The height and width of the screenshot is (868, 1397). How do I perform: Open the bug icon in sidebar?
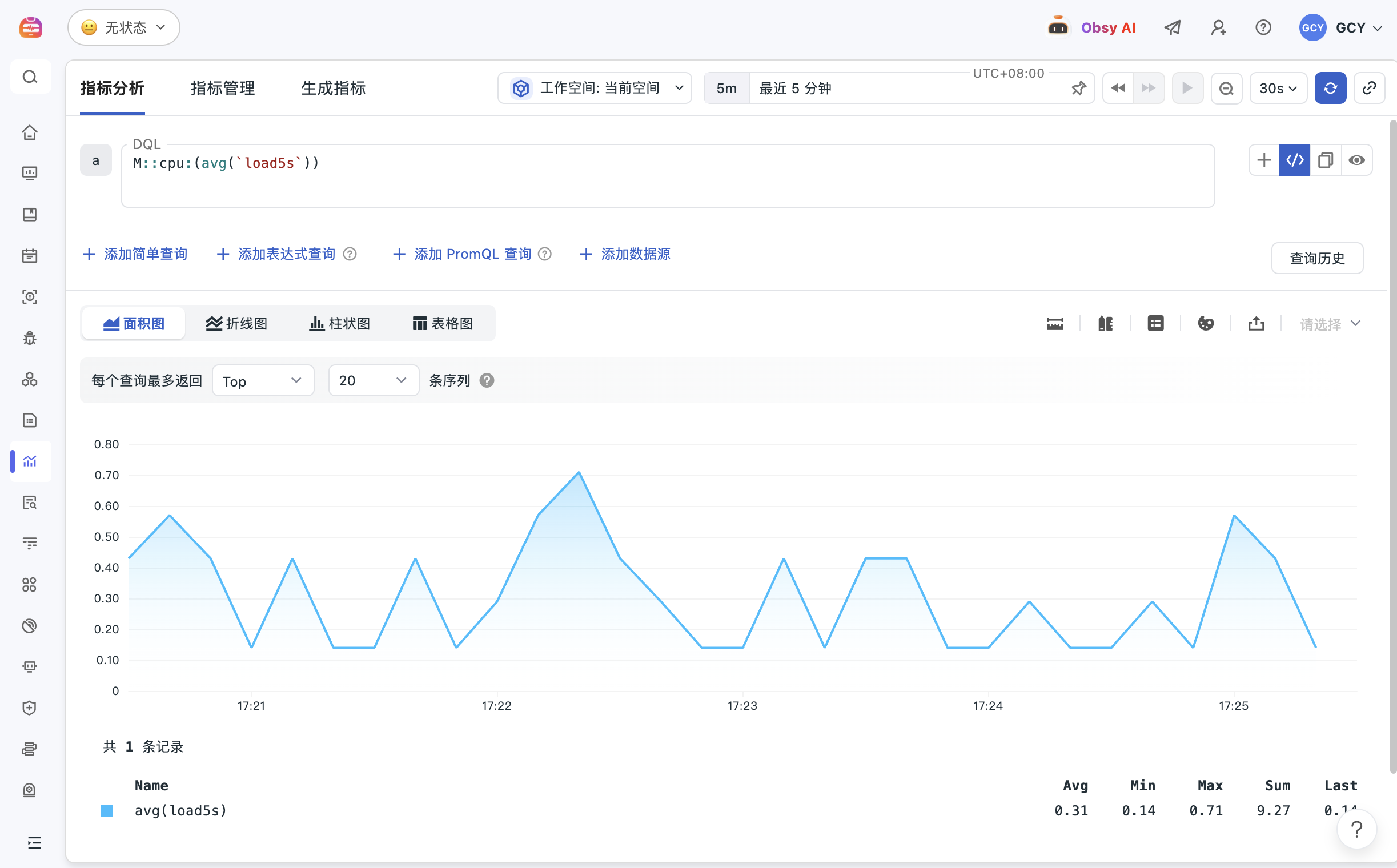click(30, 338)
